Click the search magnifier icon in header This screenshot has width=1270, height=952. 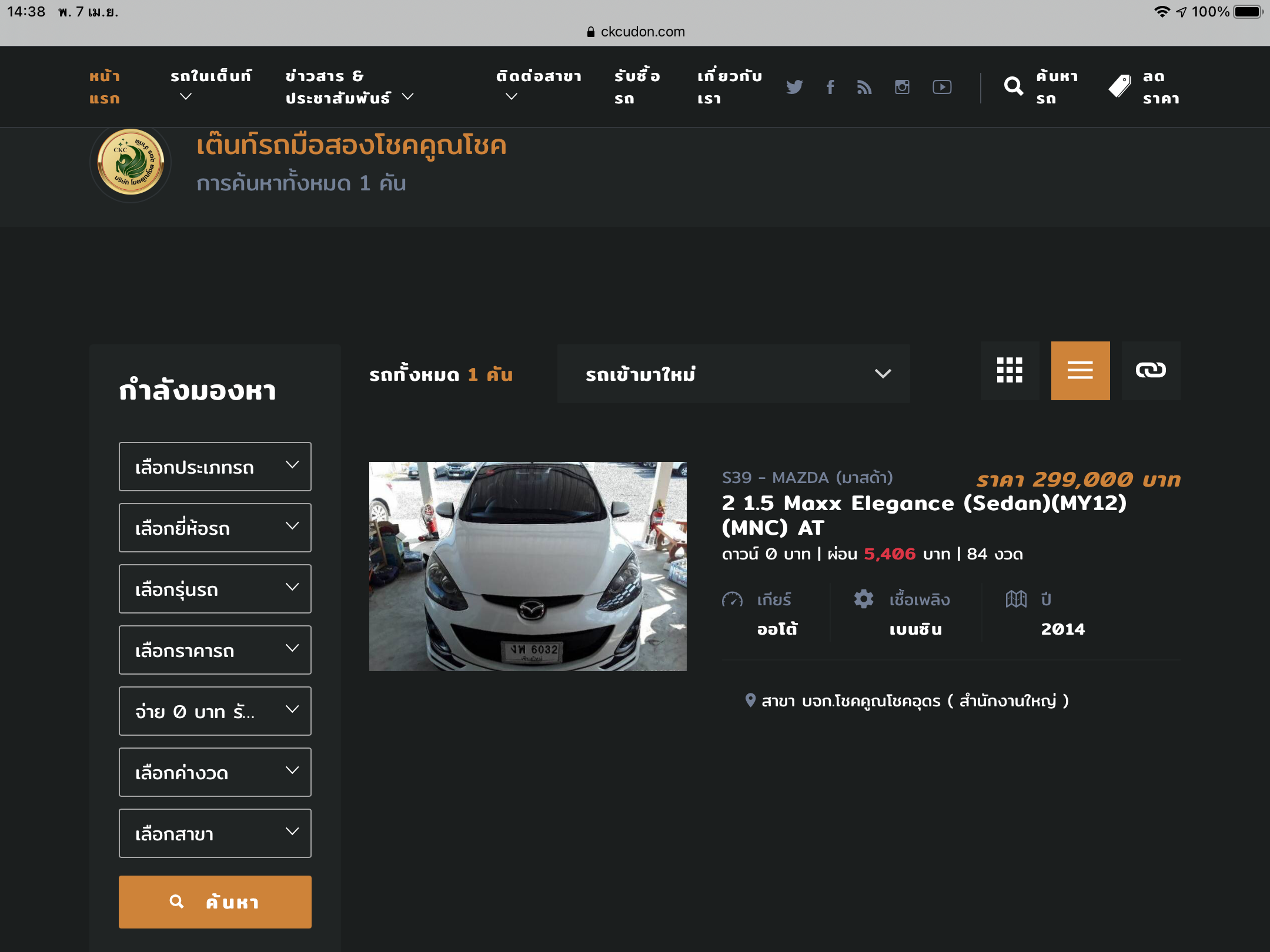pyautogui.click(x=1013, y=87)
